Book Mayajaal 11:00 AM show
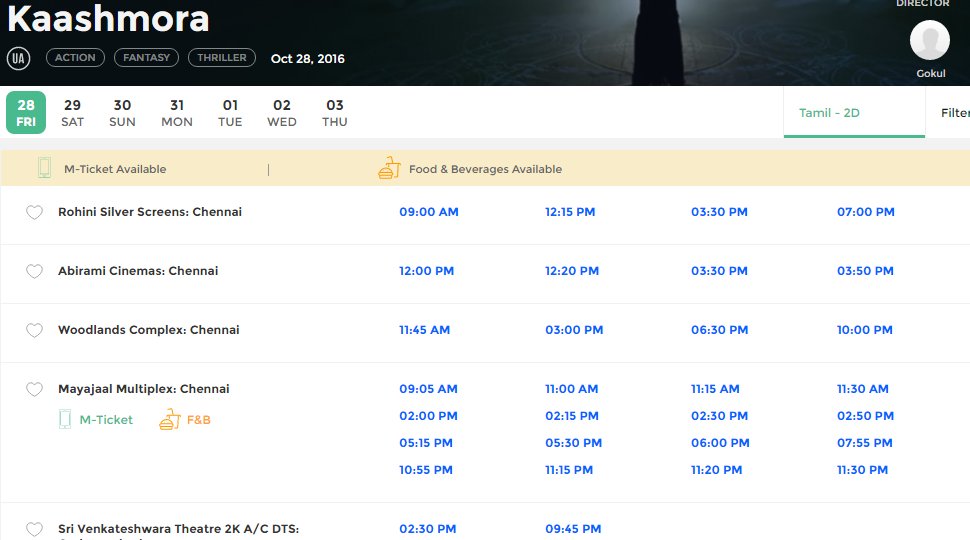This screenshot has width=970, height=540. click(572, 388)
